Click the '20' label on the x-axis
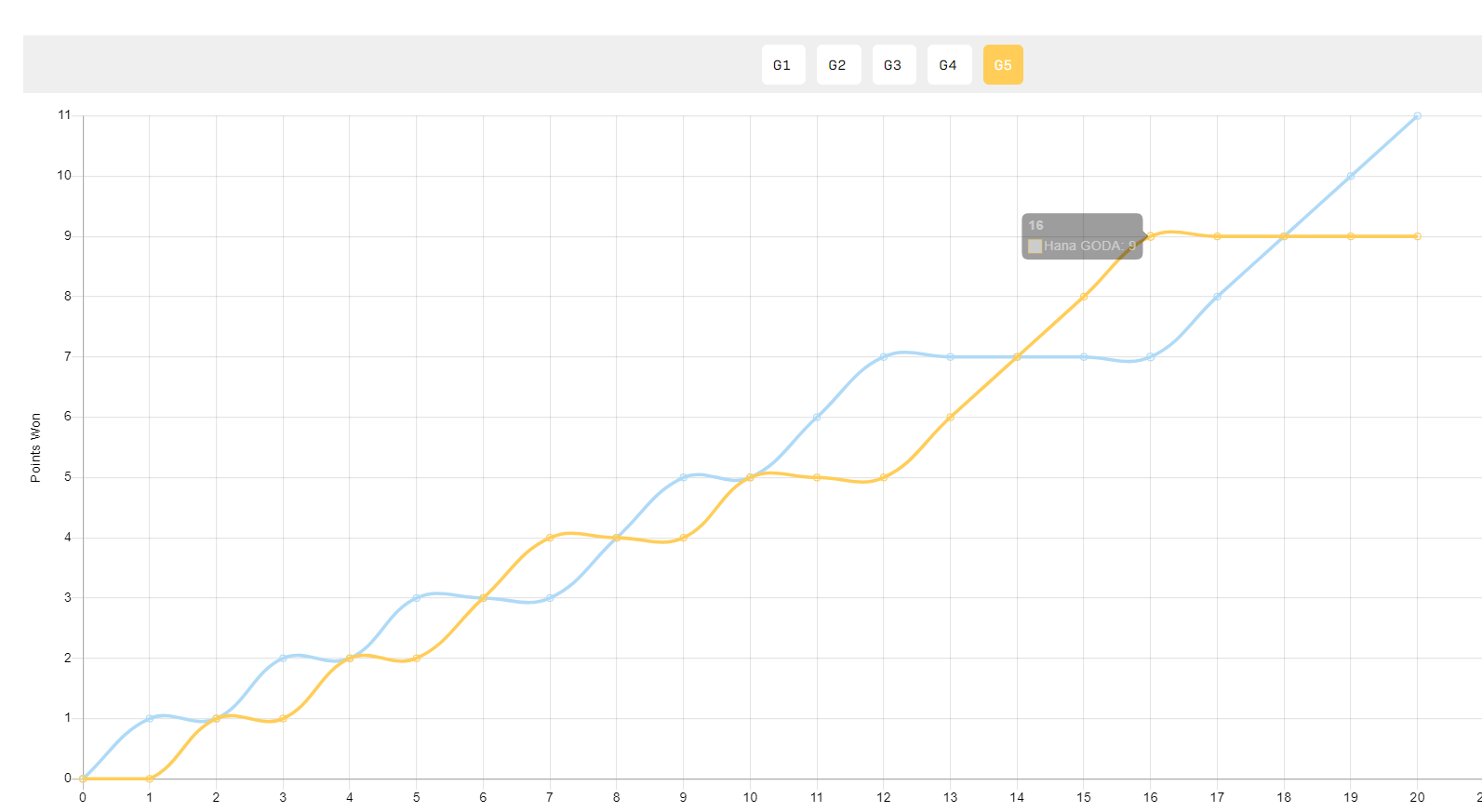This screenshot has height=812, width=1482. (x=1417, y=797)
